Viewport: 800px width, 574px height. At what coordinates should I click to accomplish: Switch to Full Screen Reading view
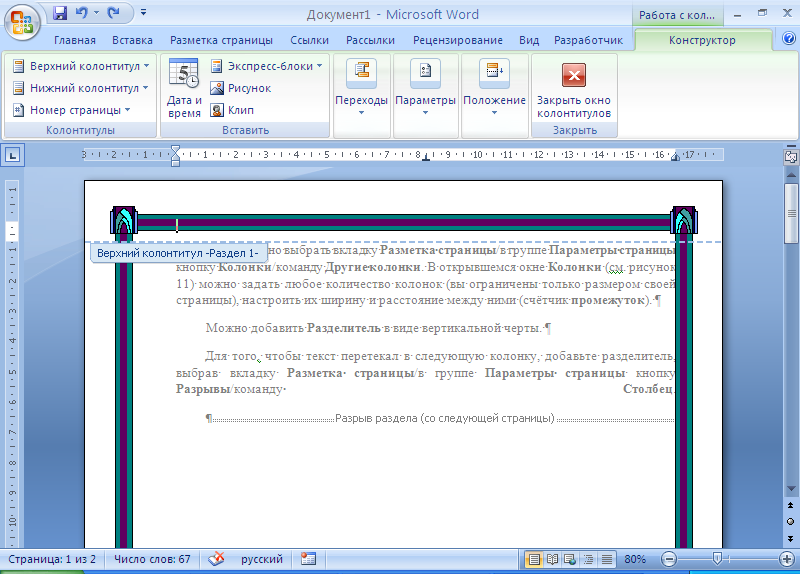[x=552, y=560]
